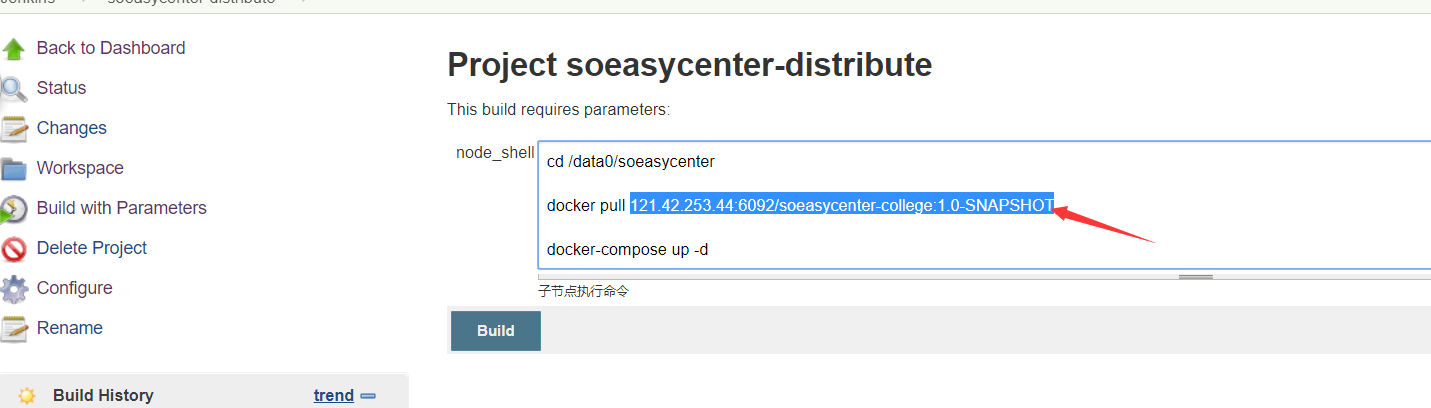
Task: Click the Configure gear icon
Action: (13, 289)
